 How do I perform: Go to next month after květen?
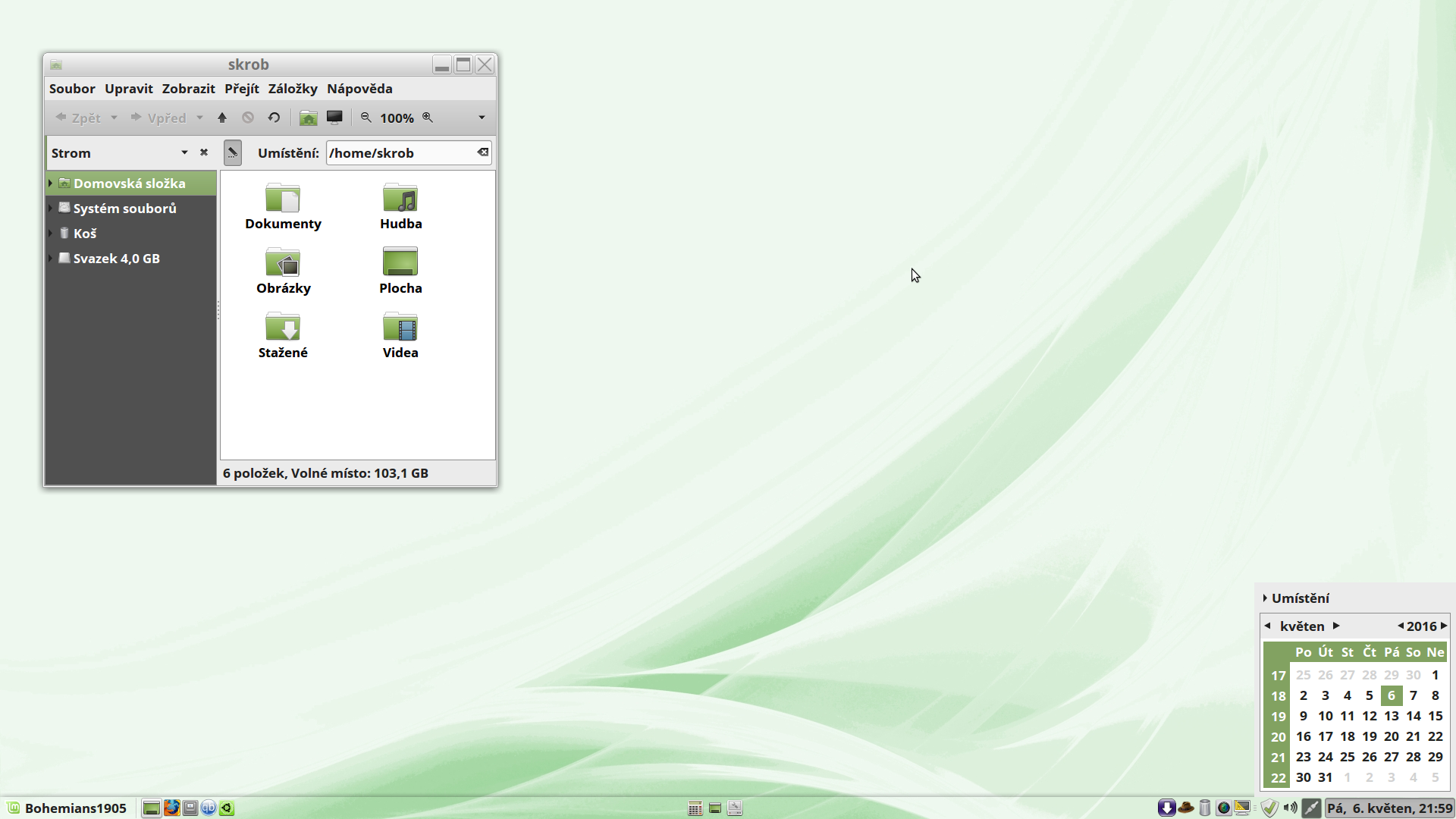tap(1336, 626)
